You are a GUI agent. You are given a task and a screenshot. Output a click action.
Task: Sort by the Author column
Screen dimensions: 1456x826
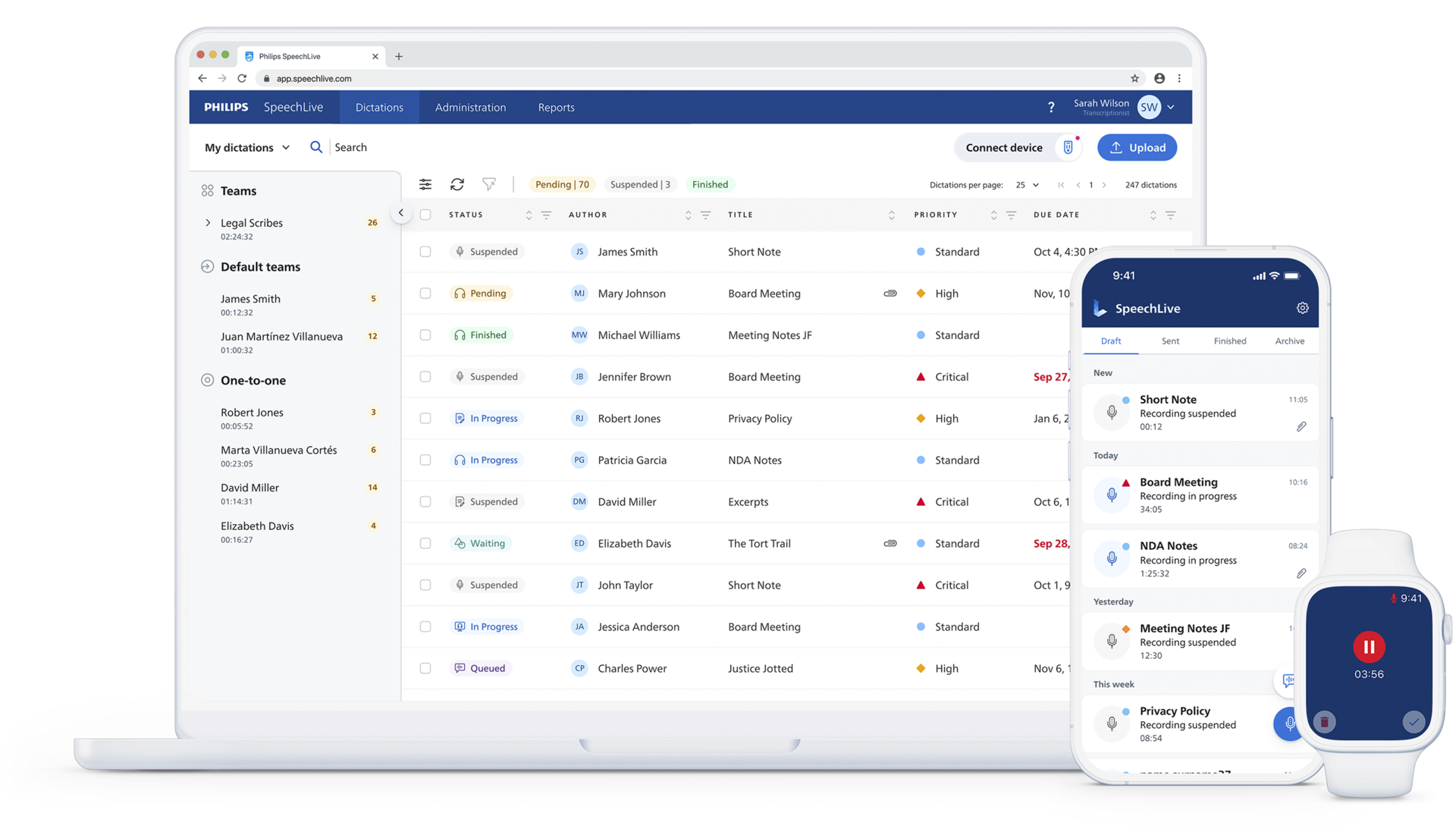[688, 215]
